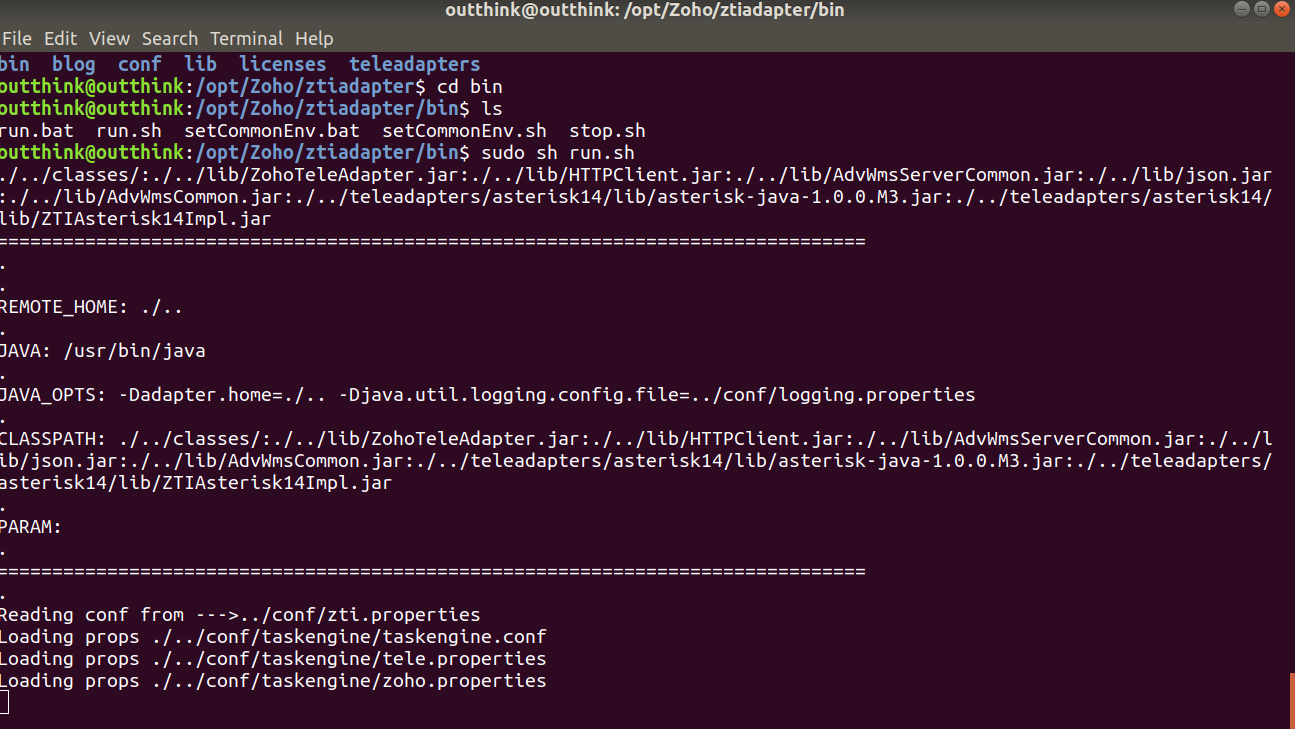The width and height of the screenshot is (1295, 729).
Task: Click the '-Djava.util.logging.config.file=../conf/logging.properties' option
Action: (657, 395)
